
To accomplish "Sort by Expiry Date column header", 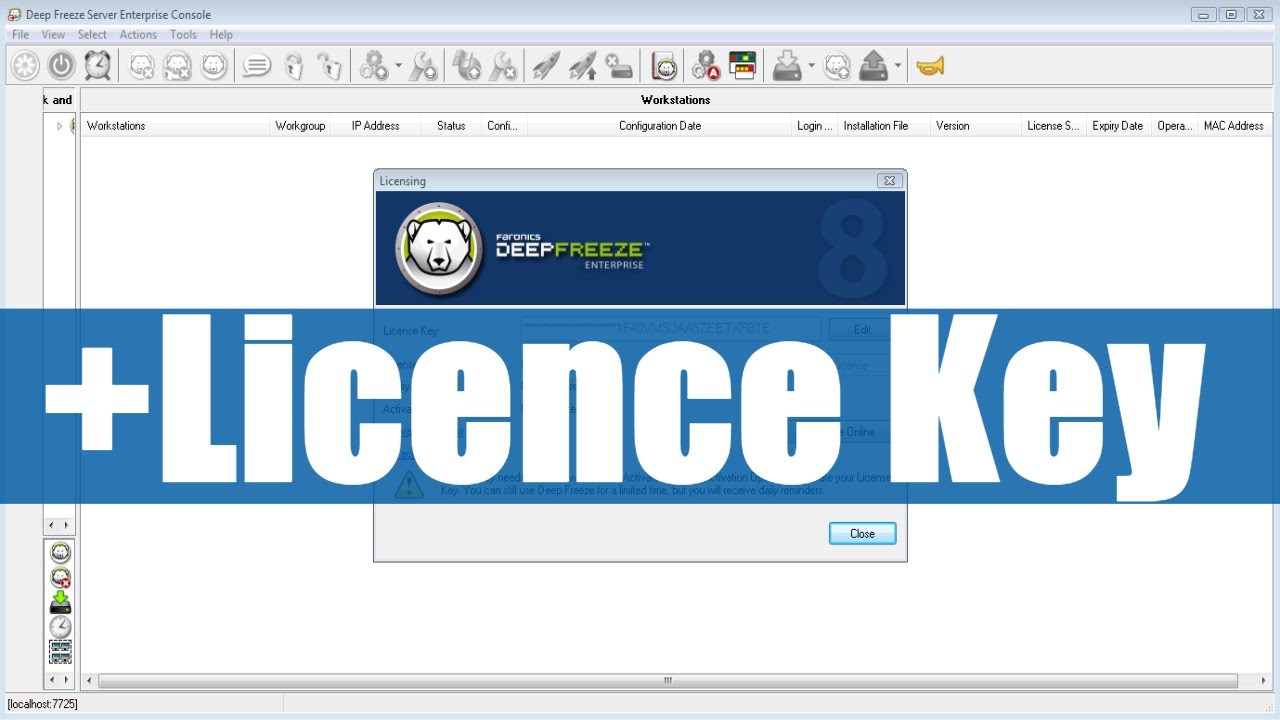I will click(1119, 126).
